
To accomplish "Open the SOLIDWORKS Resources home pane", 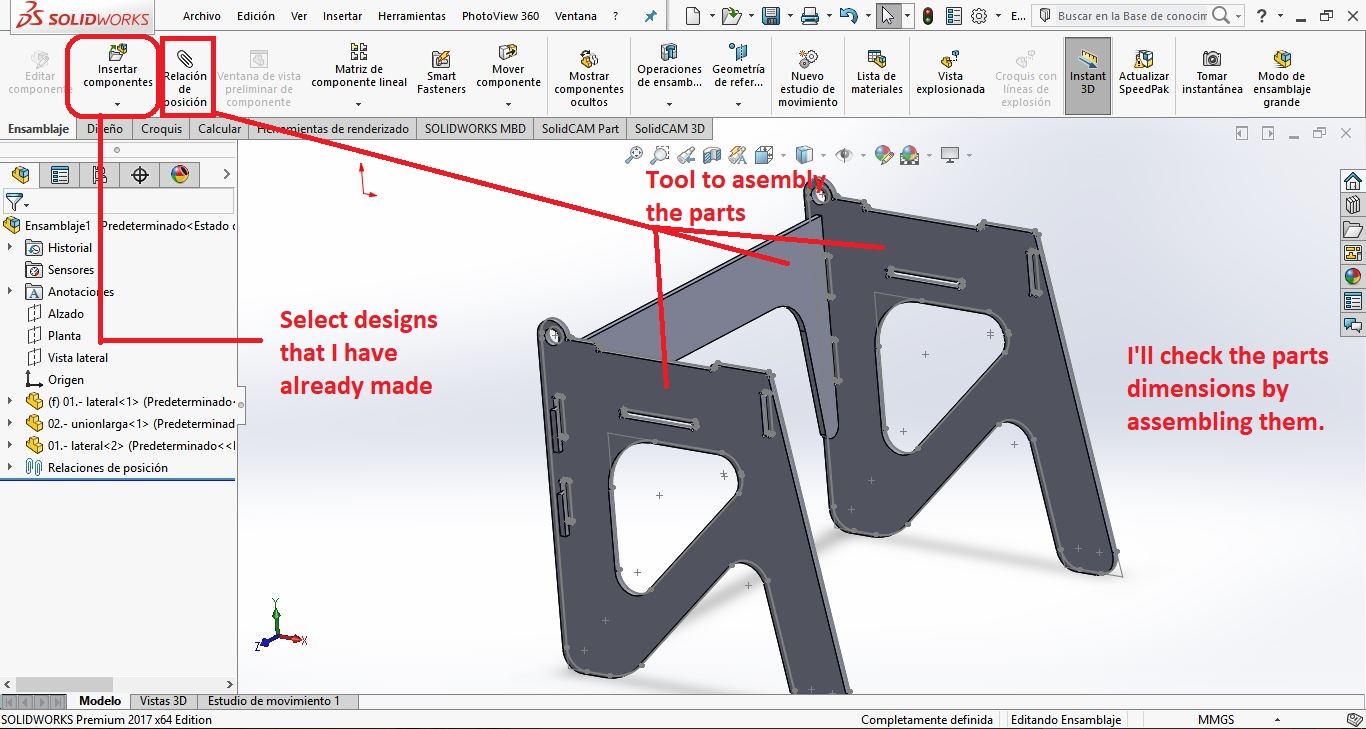I will [x=1353, y=181].
